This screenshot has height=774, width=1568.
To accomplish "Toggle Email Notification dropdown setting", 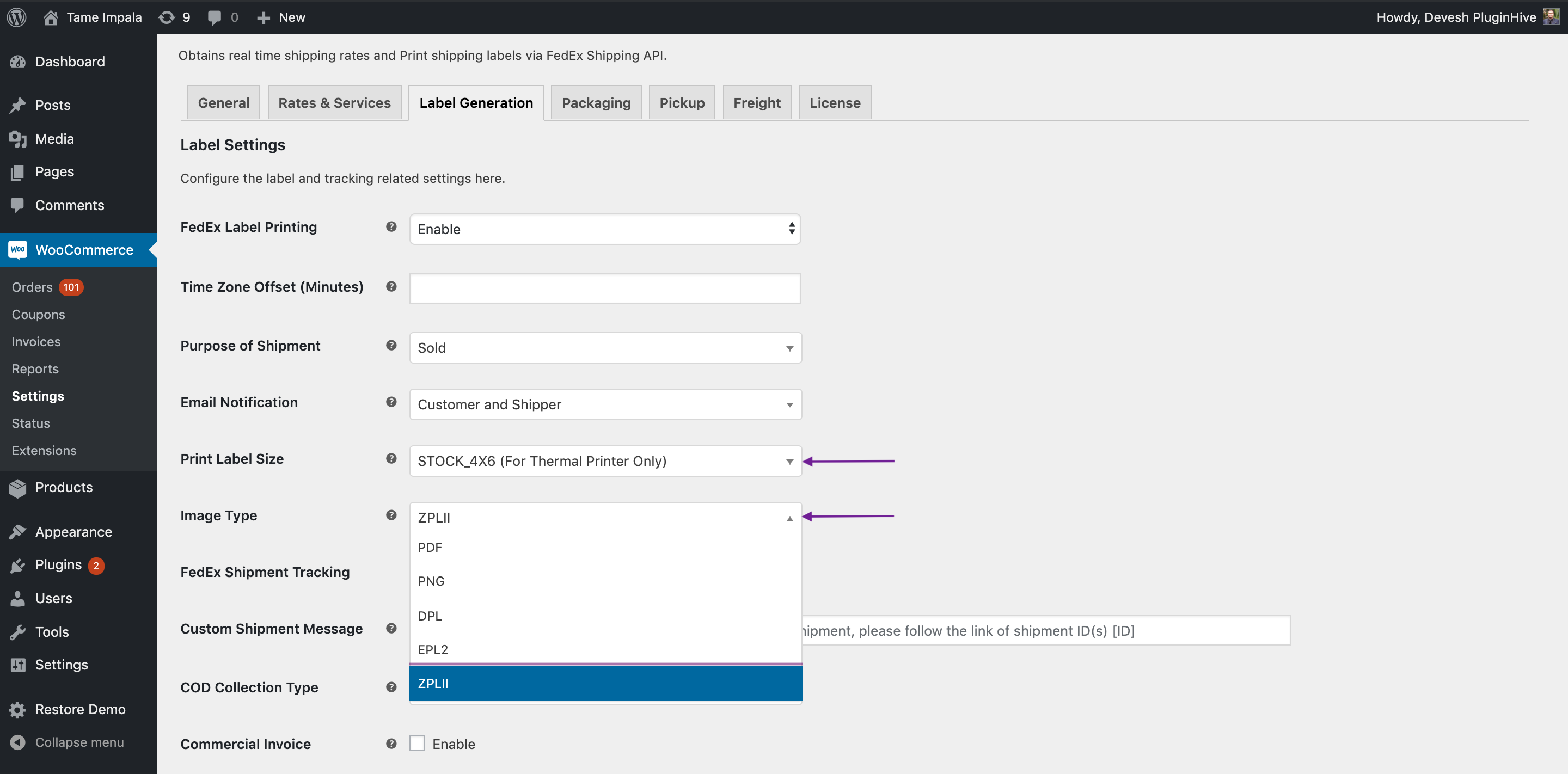I will 789,404.
